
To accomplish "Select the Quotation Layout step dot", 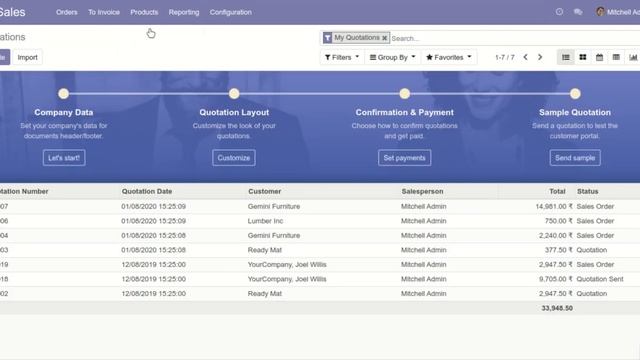I will pyautogui.click(x=234, y=94).
